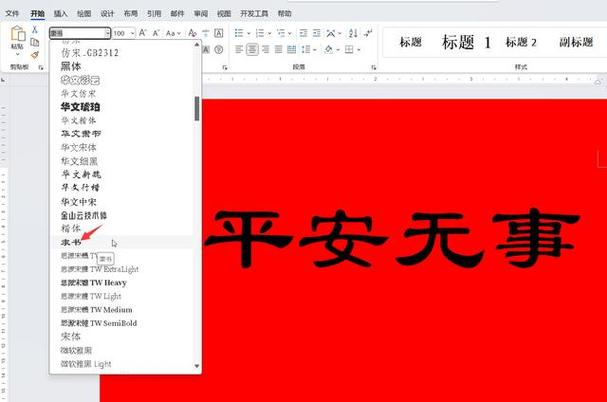Click the Paste (粘贴) clipboard icon
This screenshot has width=607, height=402.
tap(18, 34)
